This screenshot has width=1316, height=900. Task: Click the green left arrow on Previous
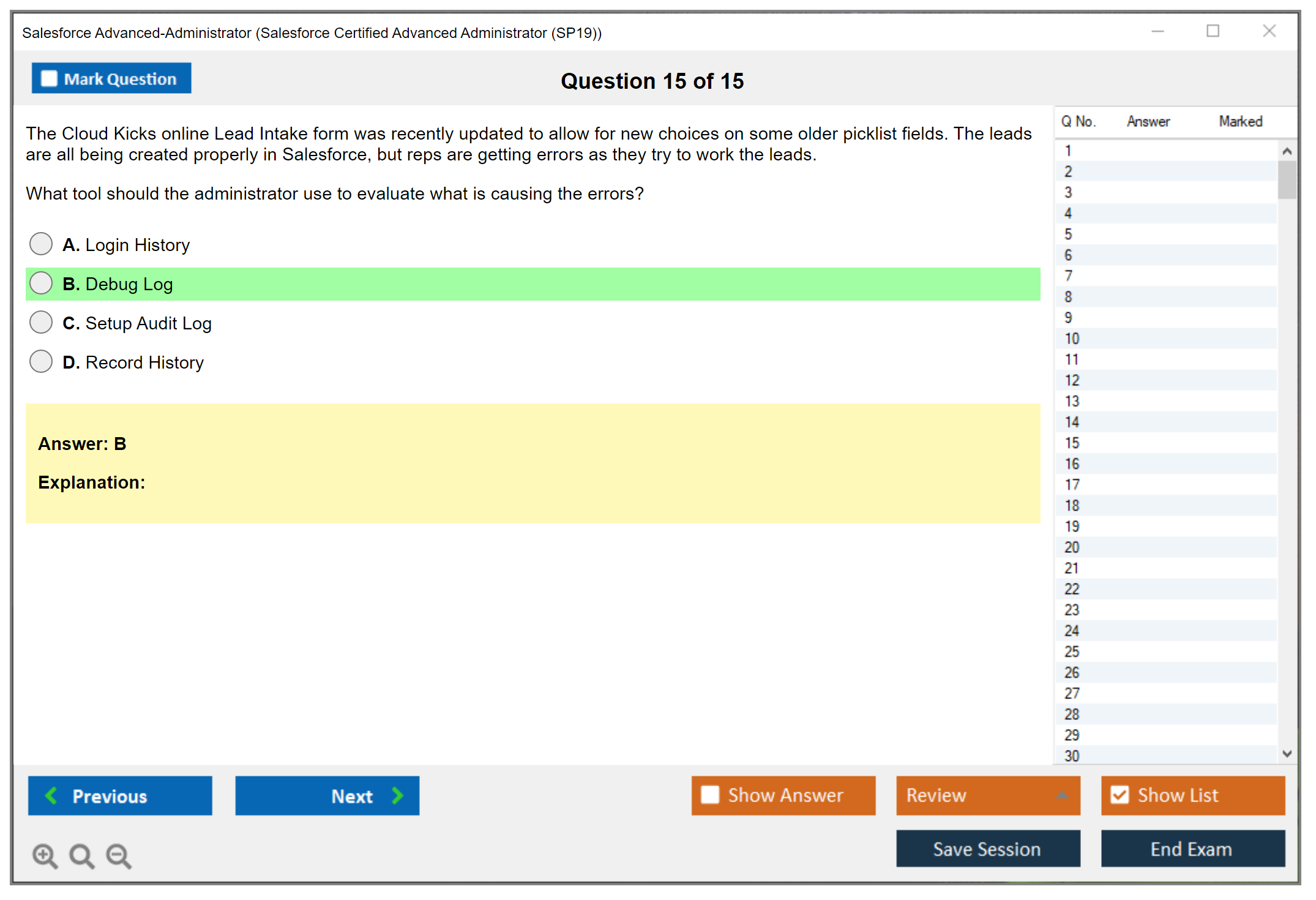(x=52, y=795)
